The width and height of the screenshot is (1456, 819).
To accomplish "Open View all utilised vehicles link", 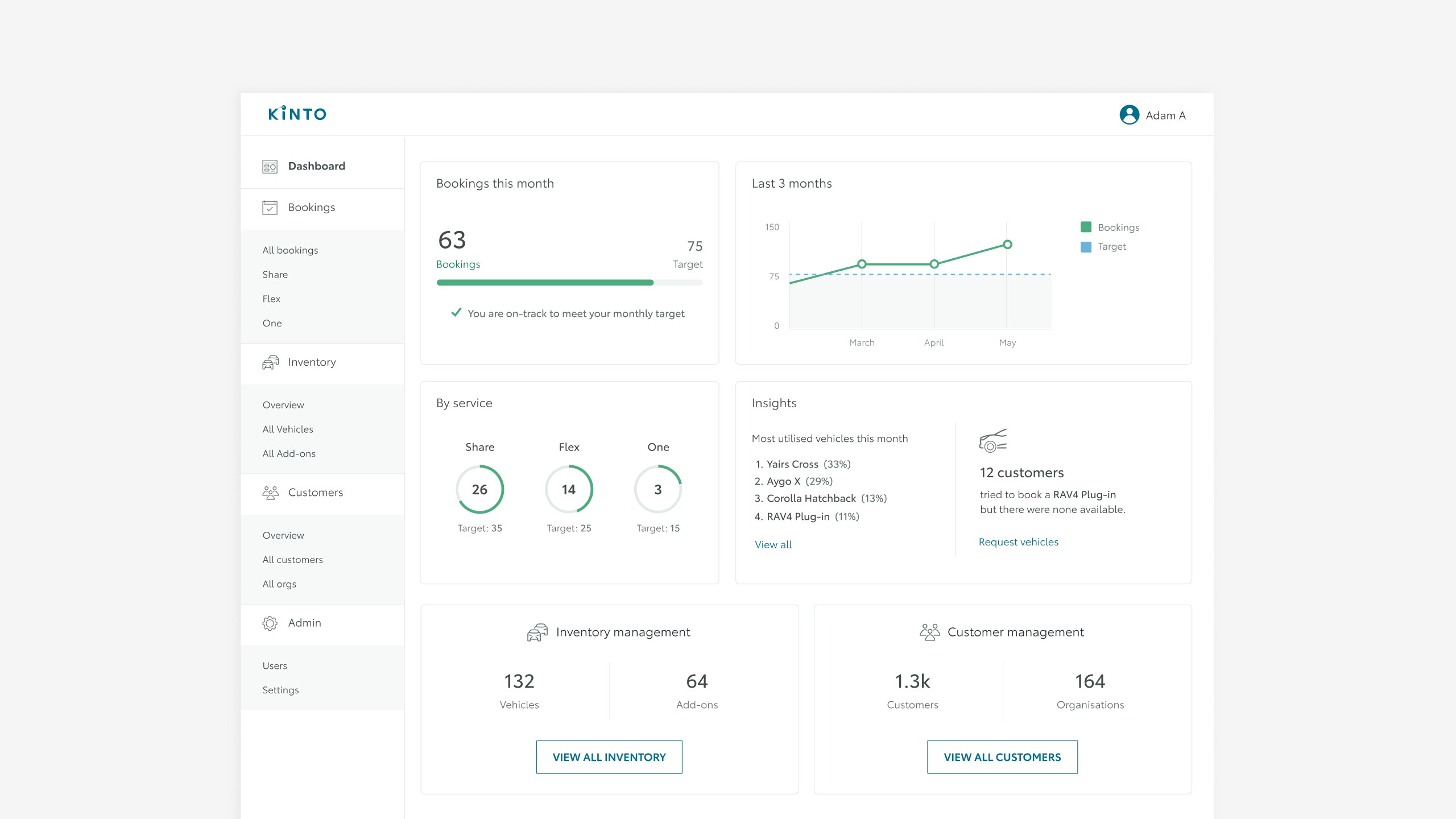I will pyautogui.click(x=773, y=545).
